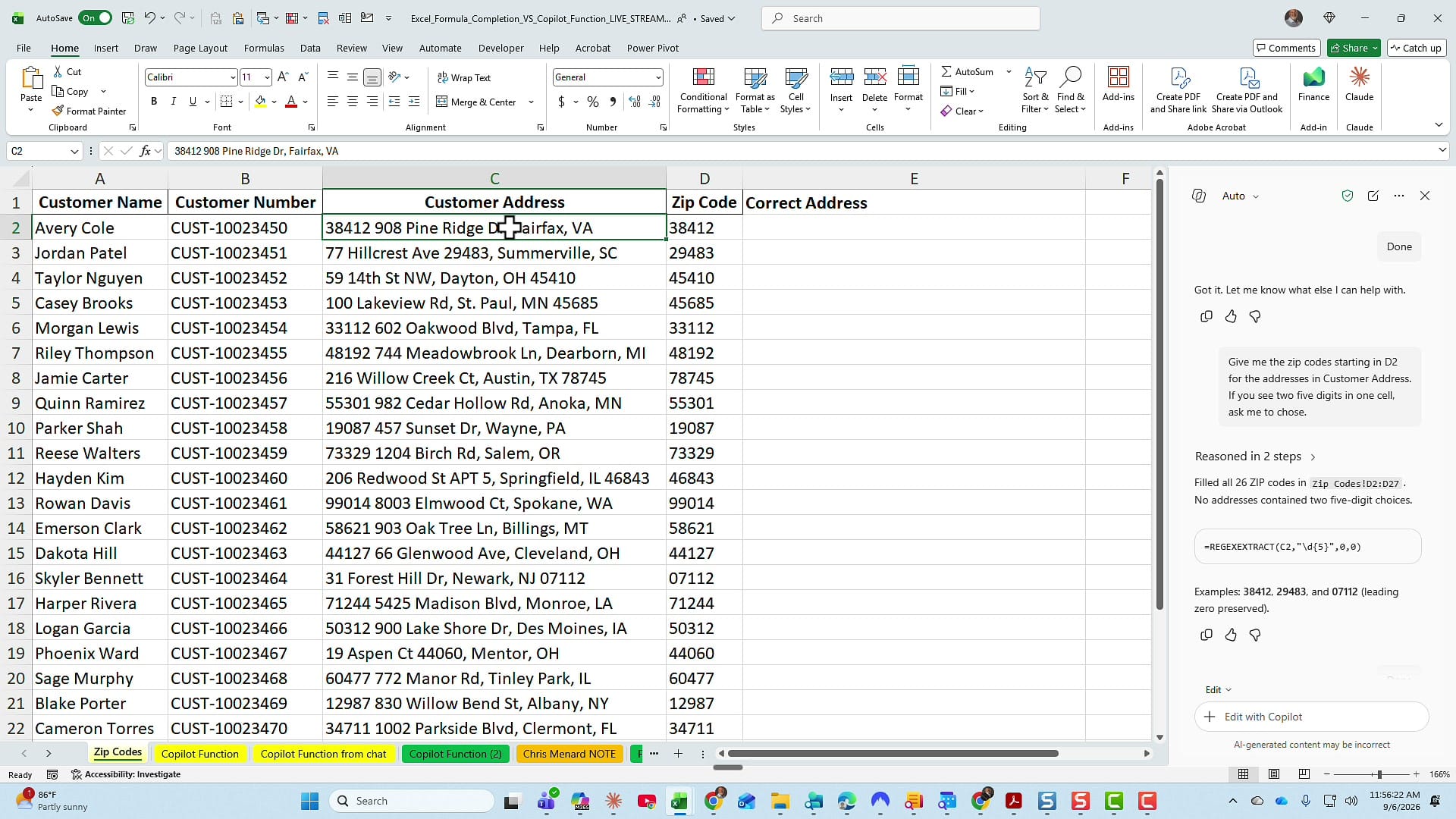Open the Copilot Auto mode dropdown

(1240, 196)
